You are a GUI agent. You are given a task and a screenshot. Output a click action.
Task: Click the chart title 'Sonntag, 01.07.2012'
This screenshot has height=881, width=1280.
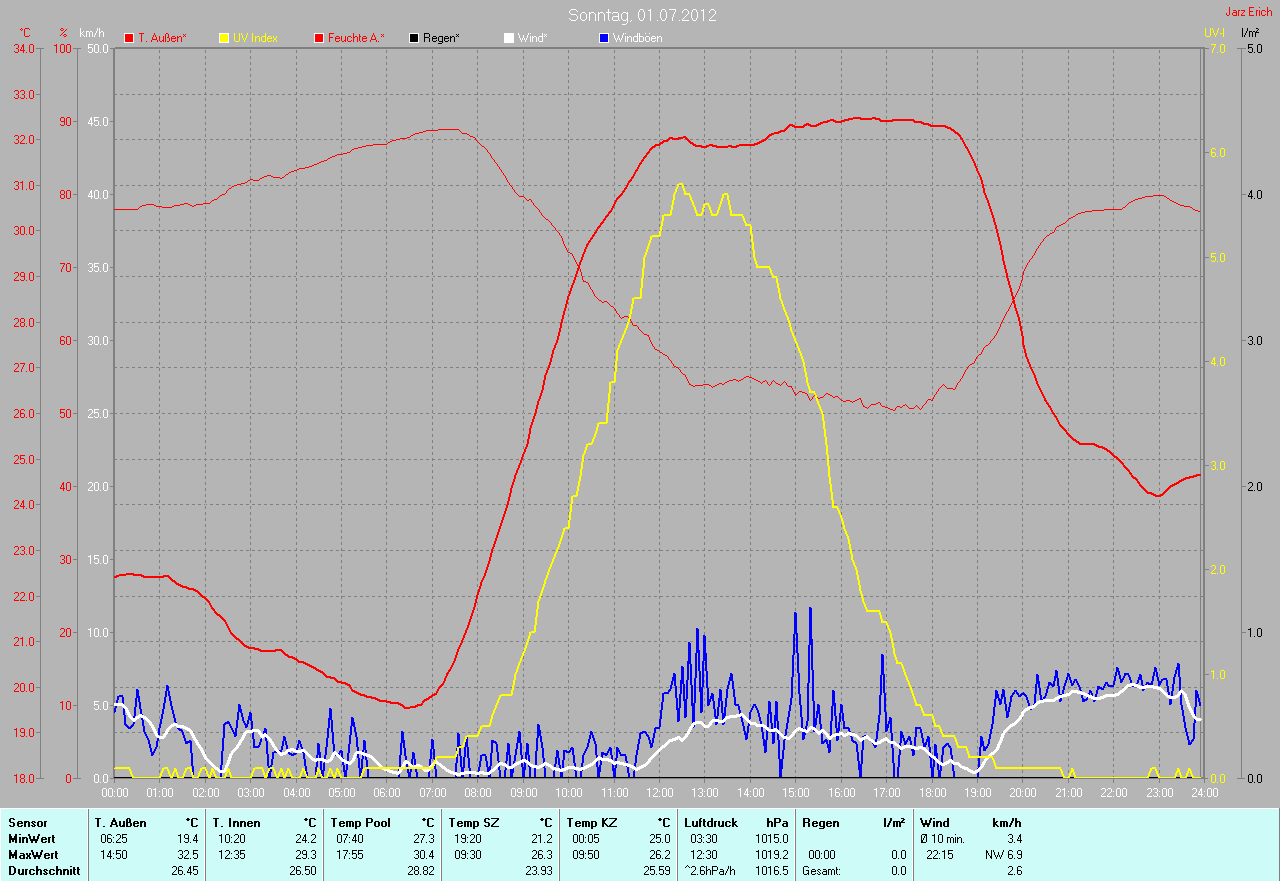(x=642, y=15)
